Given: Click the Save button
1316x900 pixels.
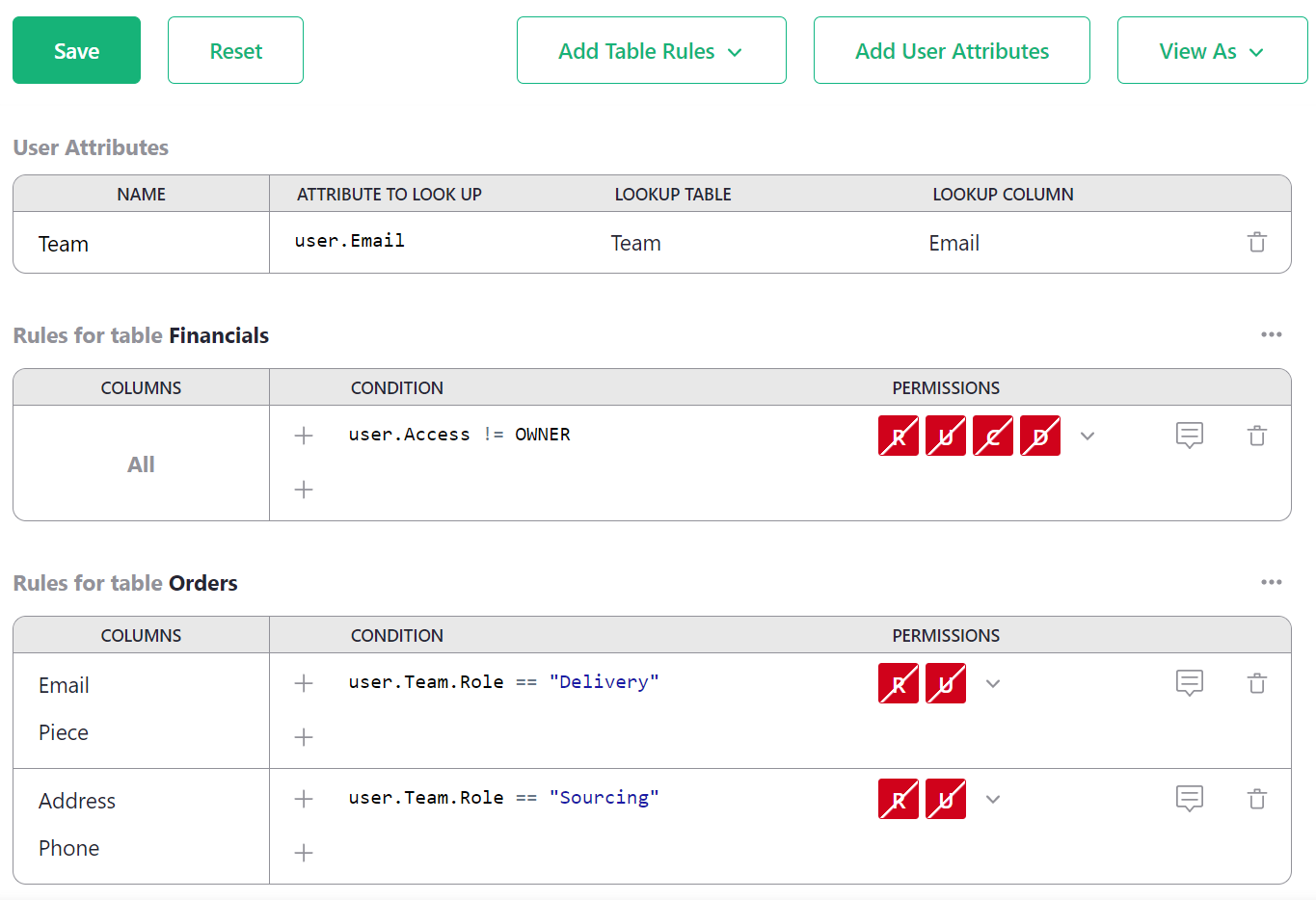Looking at the screenshot, I should click(x=76, y=51).
